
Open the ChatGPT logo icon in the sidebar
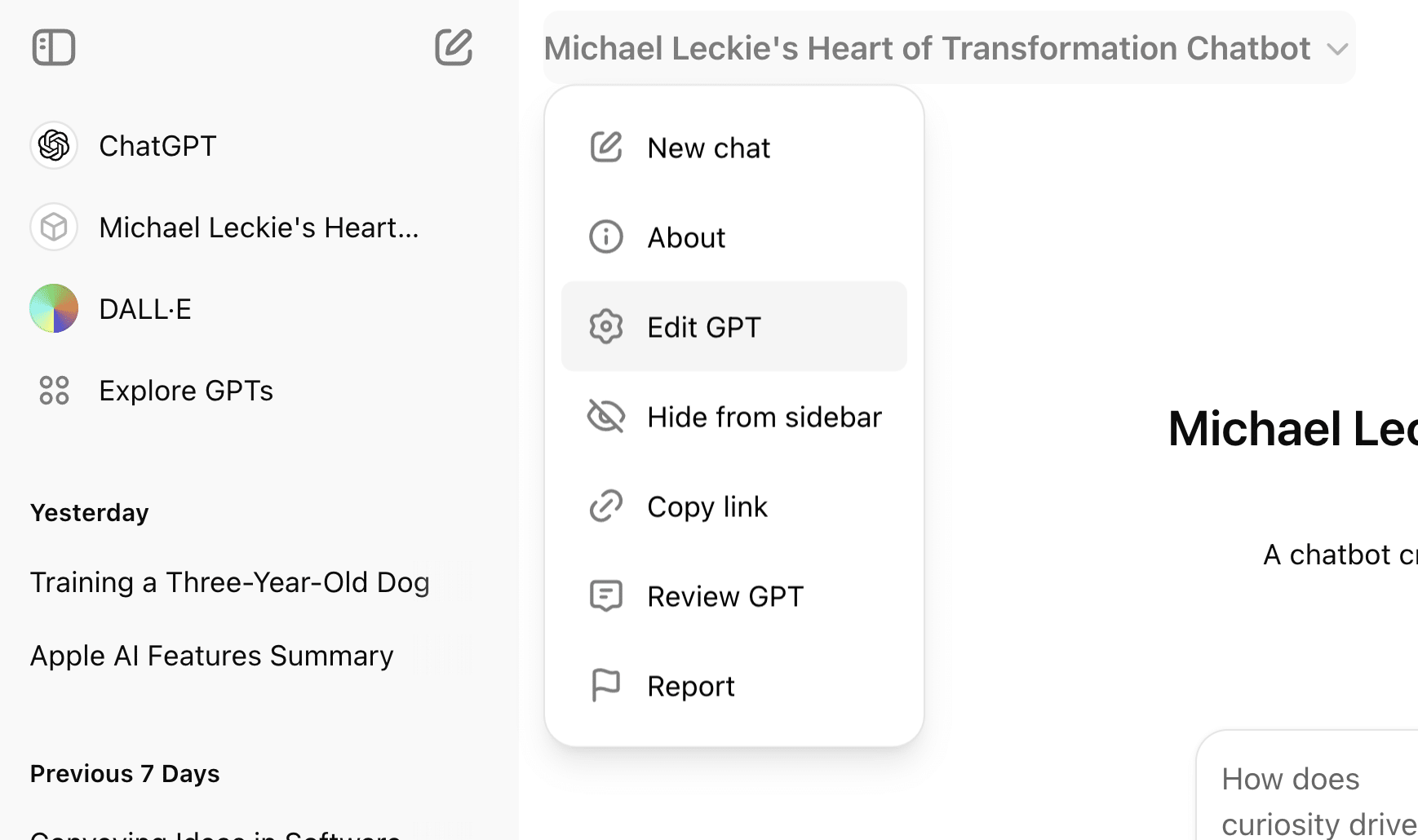pyautogui.click(x=54, y=146)
